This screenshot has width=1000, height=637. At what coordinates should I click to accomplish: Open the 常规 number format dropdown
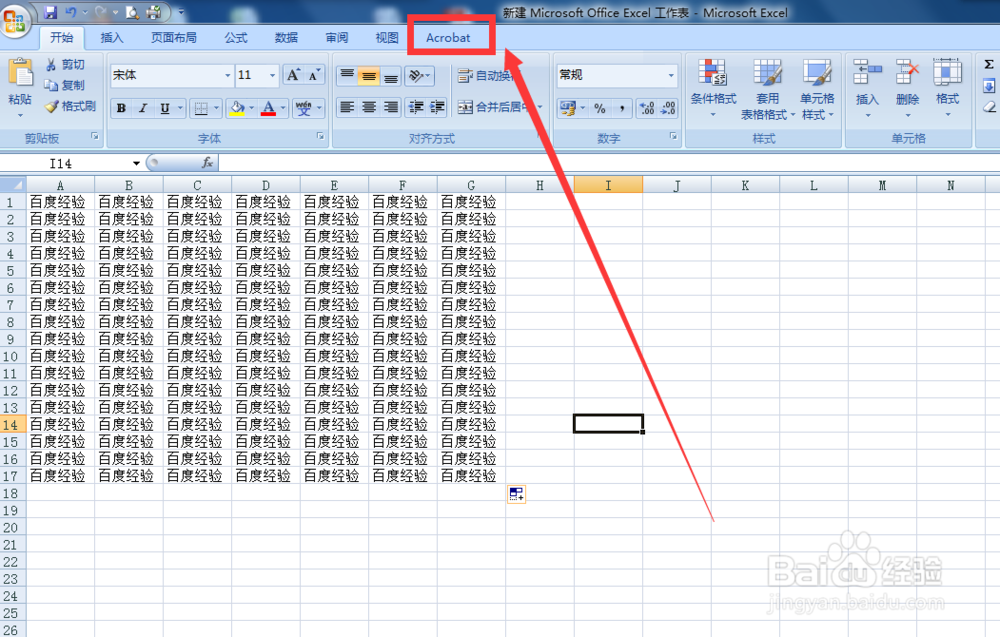[x=671, y=75]
